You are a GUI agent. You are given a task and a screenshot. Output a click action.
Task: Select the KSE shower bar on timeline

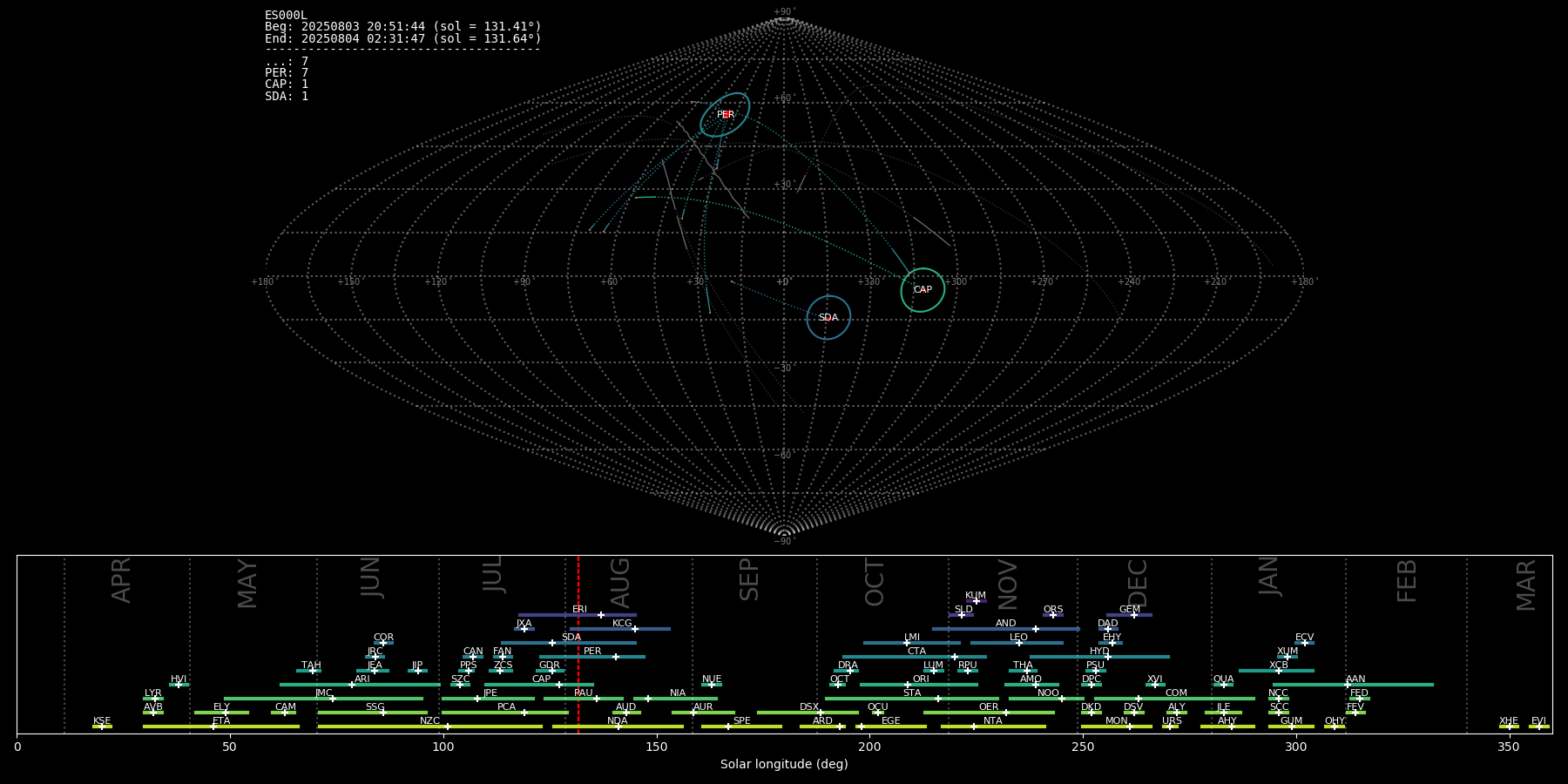(102, 727)
